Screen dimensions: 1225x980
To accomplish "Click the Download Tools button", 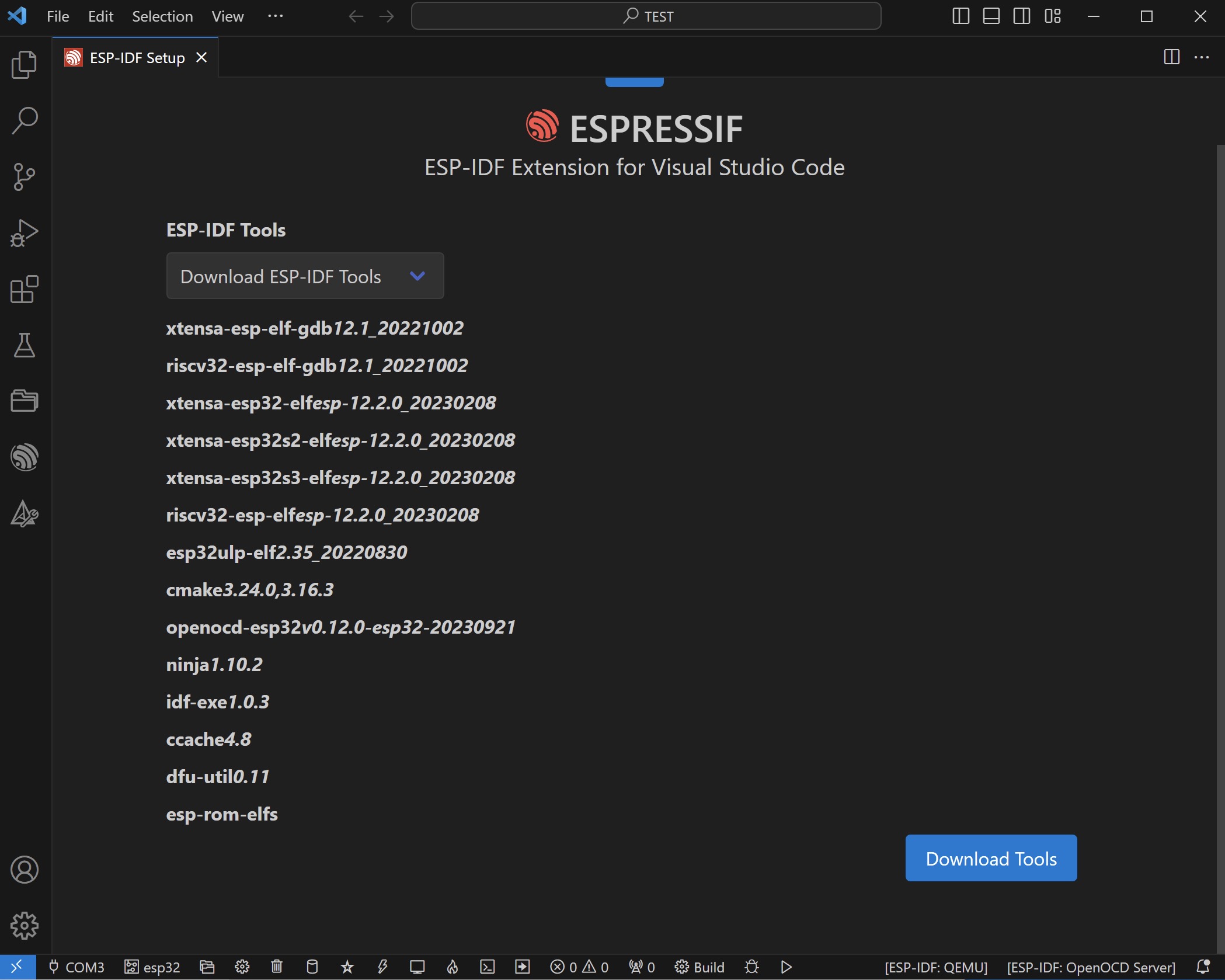I will pyautogui.click(x=991, y=858).
